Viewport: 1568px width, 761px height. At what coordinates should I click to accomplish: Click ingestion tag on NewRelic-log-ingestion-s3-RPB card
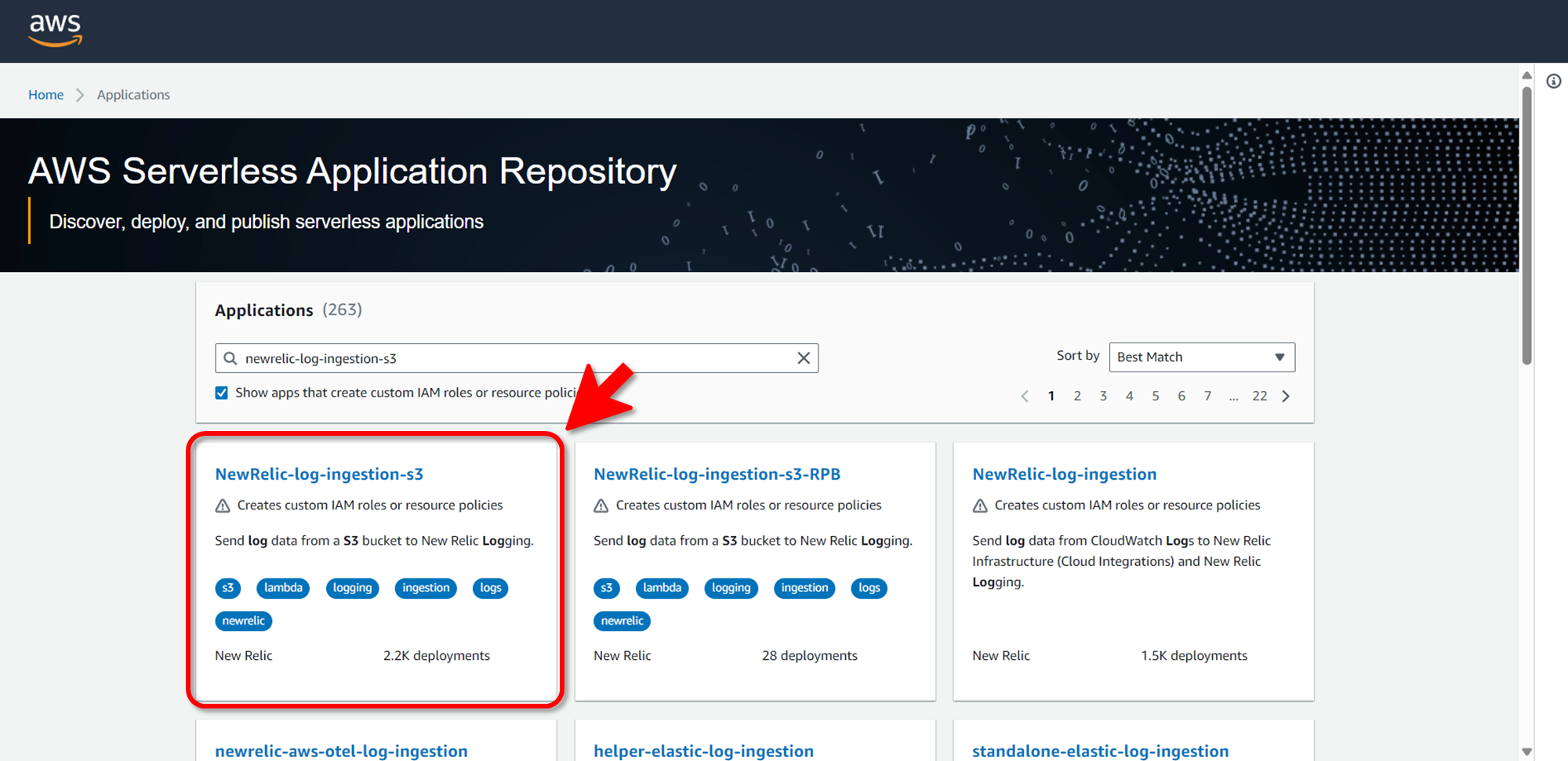pyautogui.click(x=804, y=588)
